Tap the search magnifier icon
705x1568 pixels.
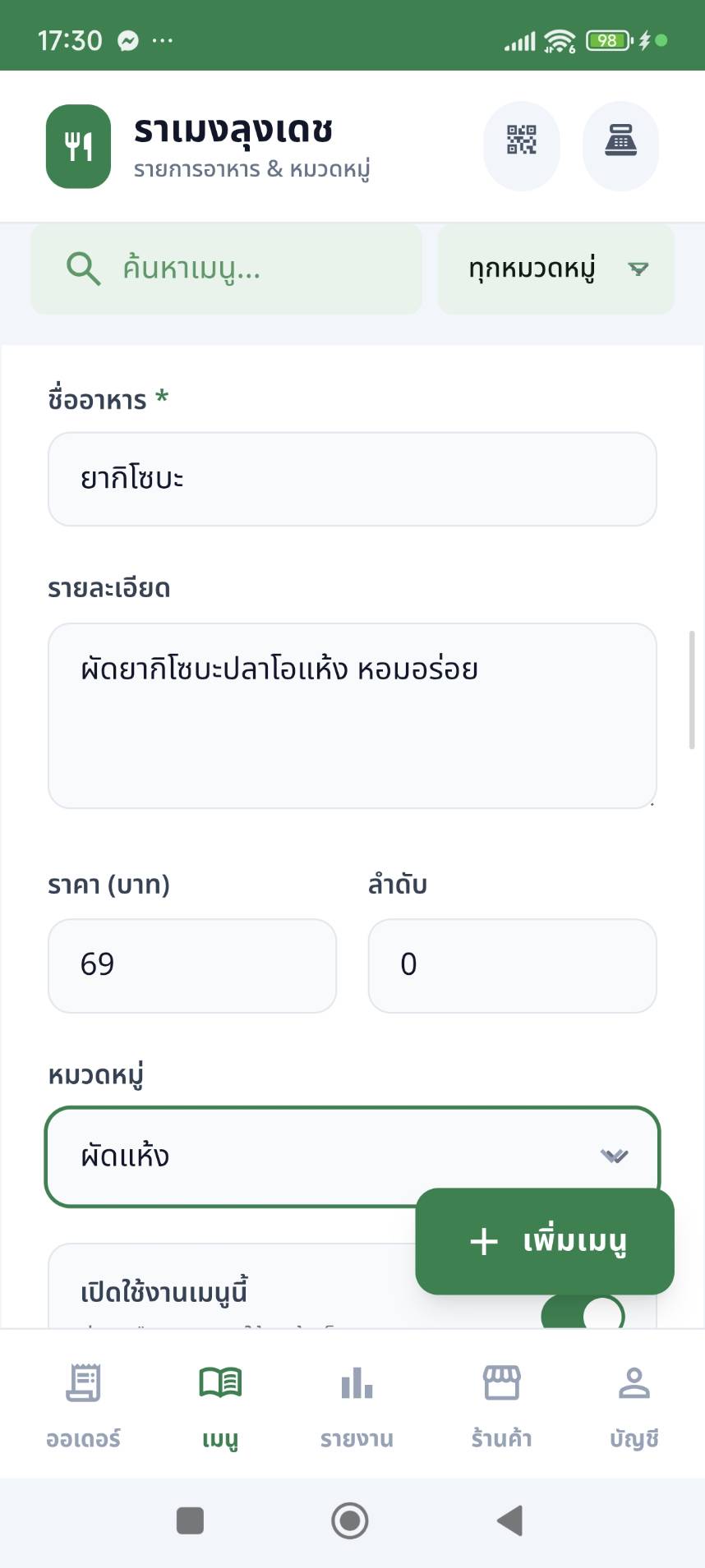tap(83, 269)
